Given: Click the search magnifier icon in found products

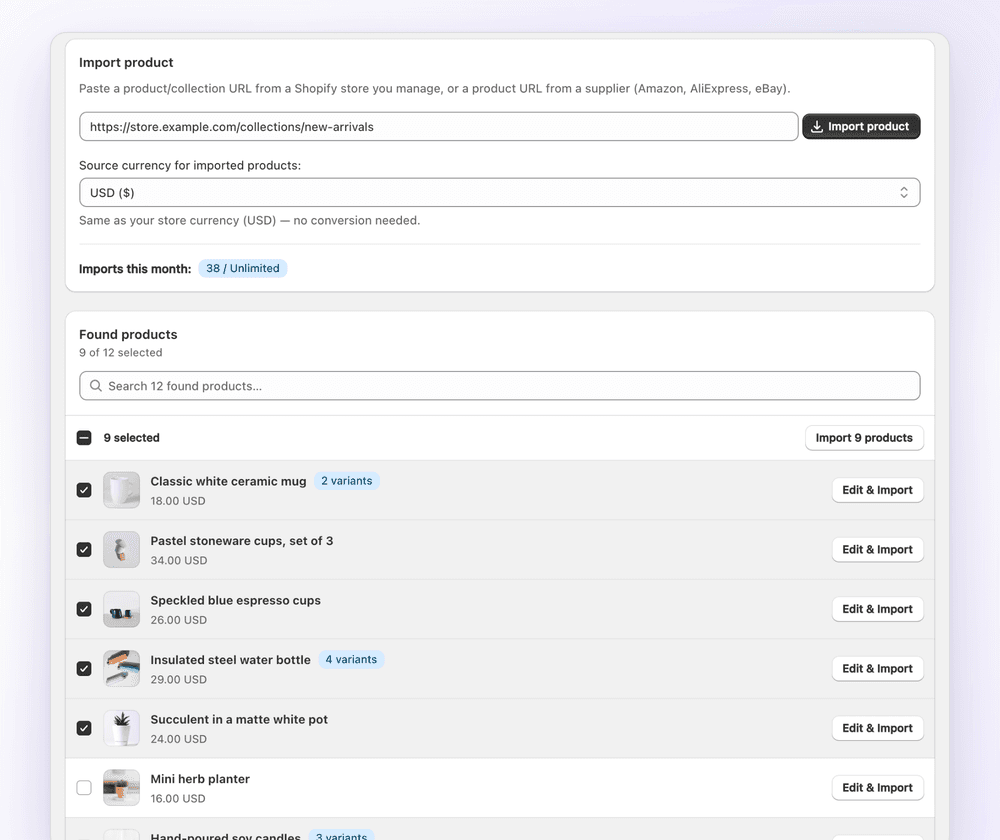Looking at the screenshot, I should coord(96,386).
